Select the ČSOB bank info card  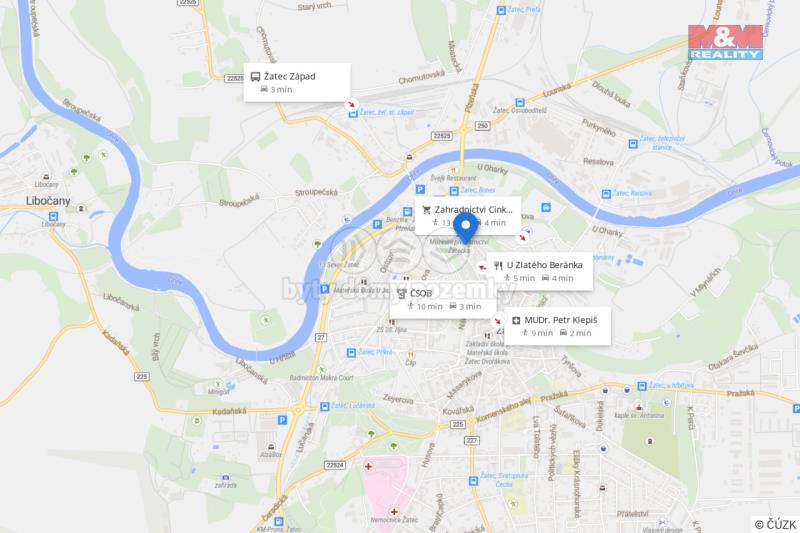[x=443, y=300]
